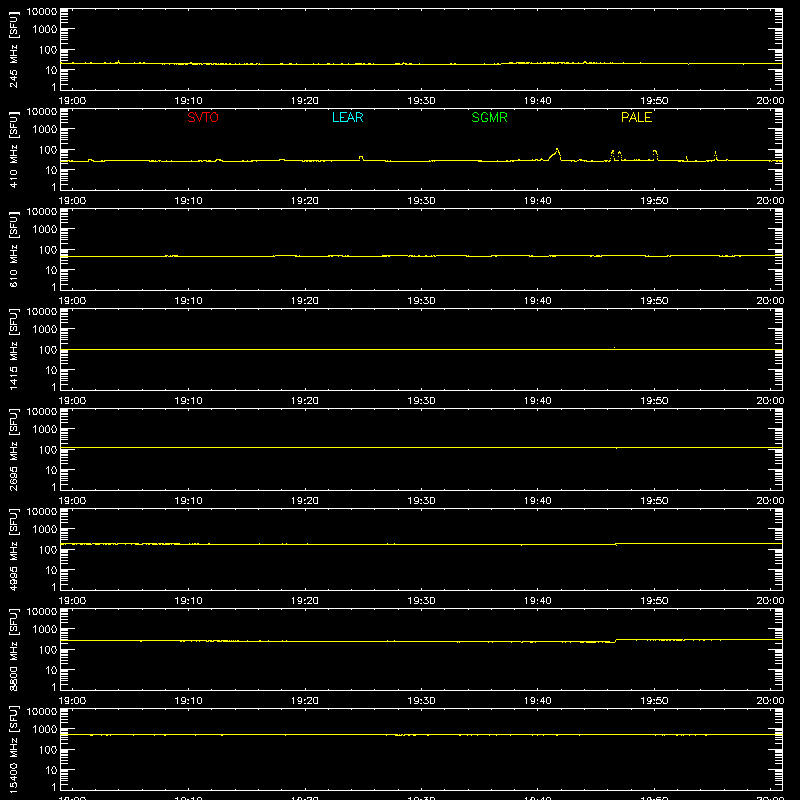Click the 19:00 tick under the 1415 MHz plot
800x800 pixels.
(x=72, y=401)
